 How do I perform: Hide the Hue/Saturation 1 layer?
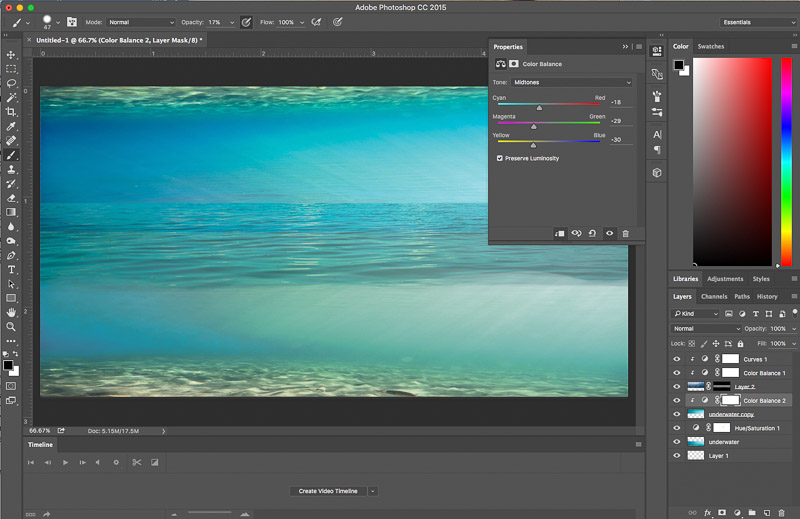pyautogui.click(x=677, y=428)
